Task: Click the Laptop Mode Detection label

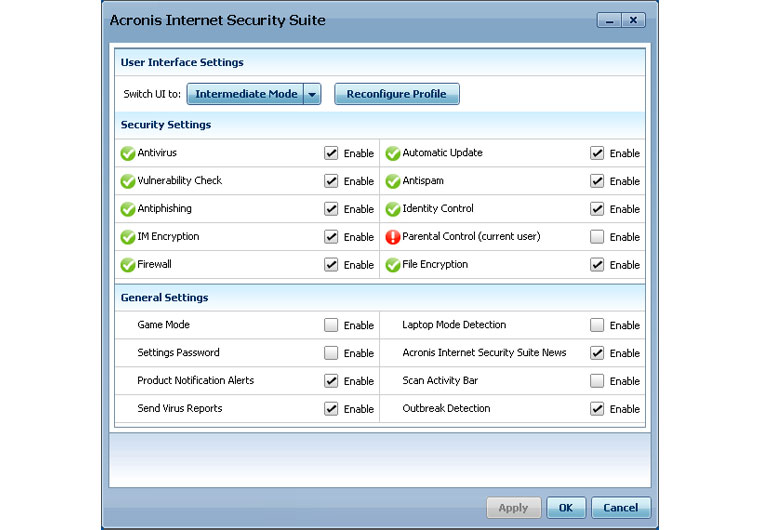Action: click(454, 324)
